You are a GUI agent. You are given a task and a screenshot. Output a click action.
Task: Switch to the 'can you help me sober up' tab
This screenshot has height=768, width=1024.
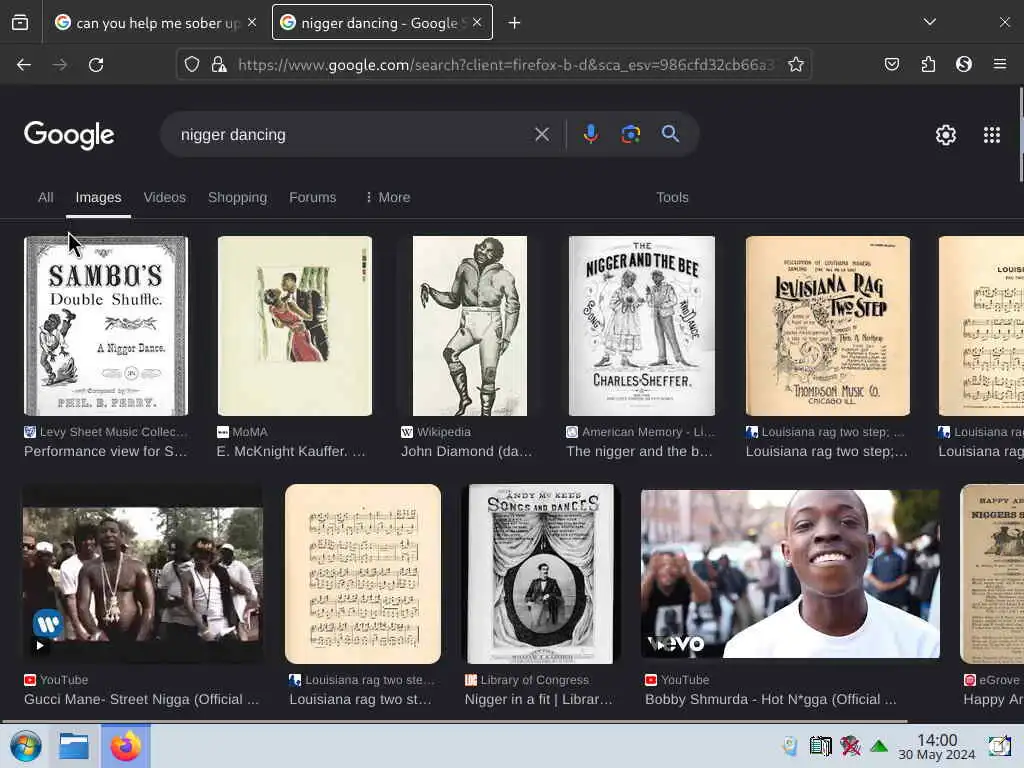pyautogui.click(x=157, y=23)
